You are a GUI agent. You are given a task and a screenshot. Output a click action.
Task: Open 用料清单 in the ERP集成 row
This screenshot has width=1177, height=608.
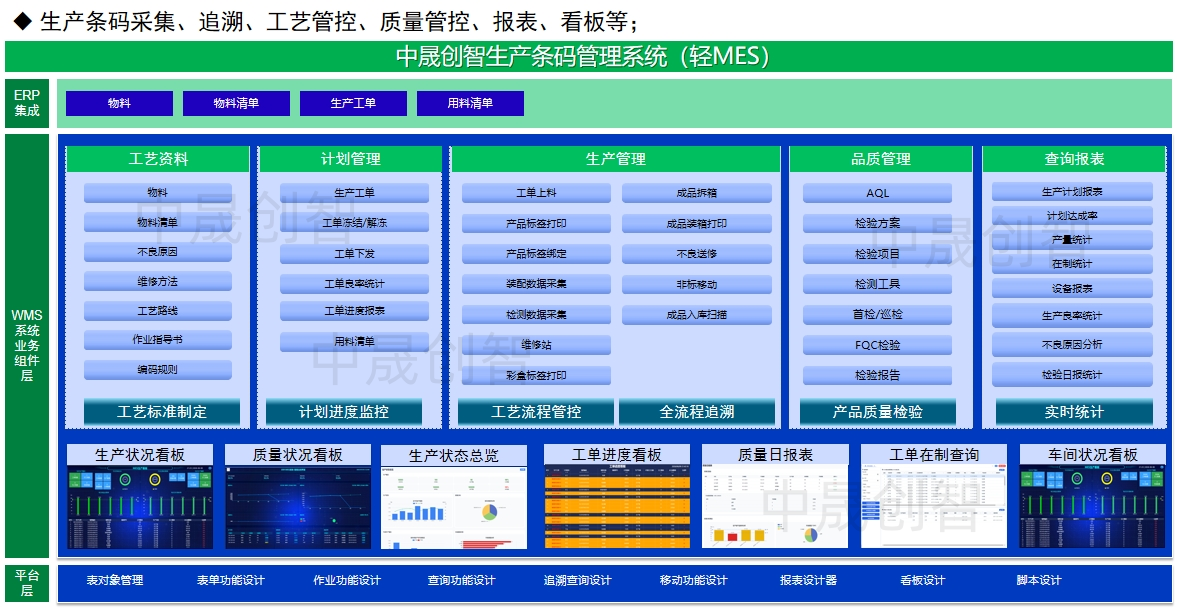[471, 104]
